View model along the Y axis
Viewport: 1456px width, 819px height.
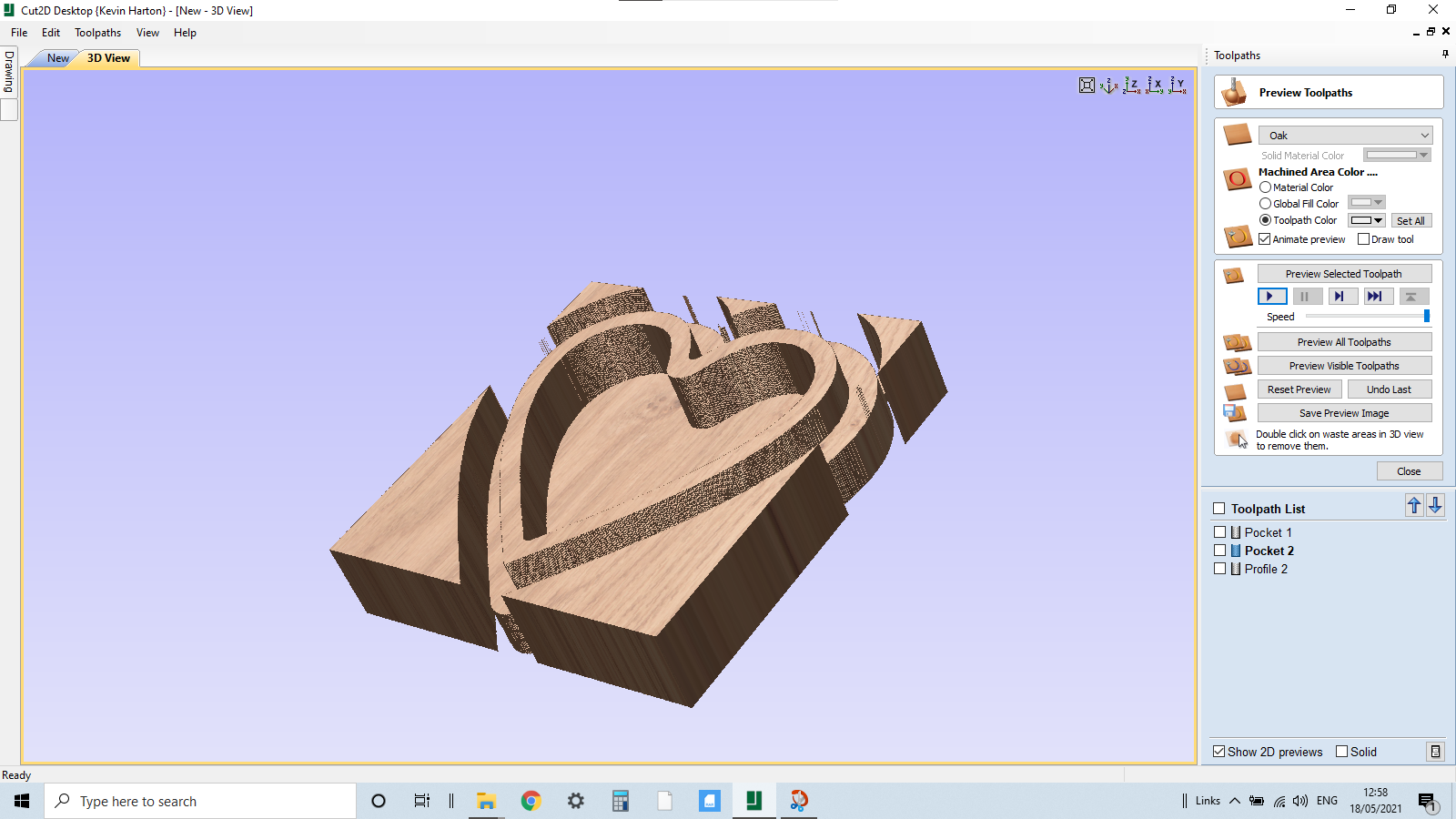tap(1177, 86)
